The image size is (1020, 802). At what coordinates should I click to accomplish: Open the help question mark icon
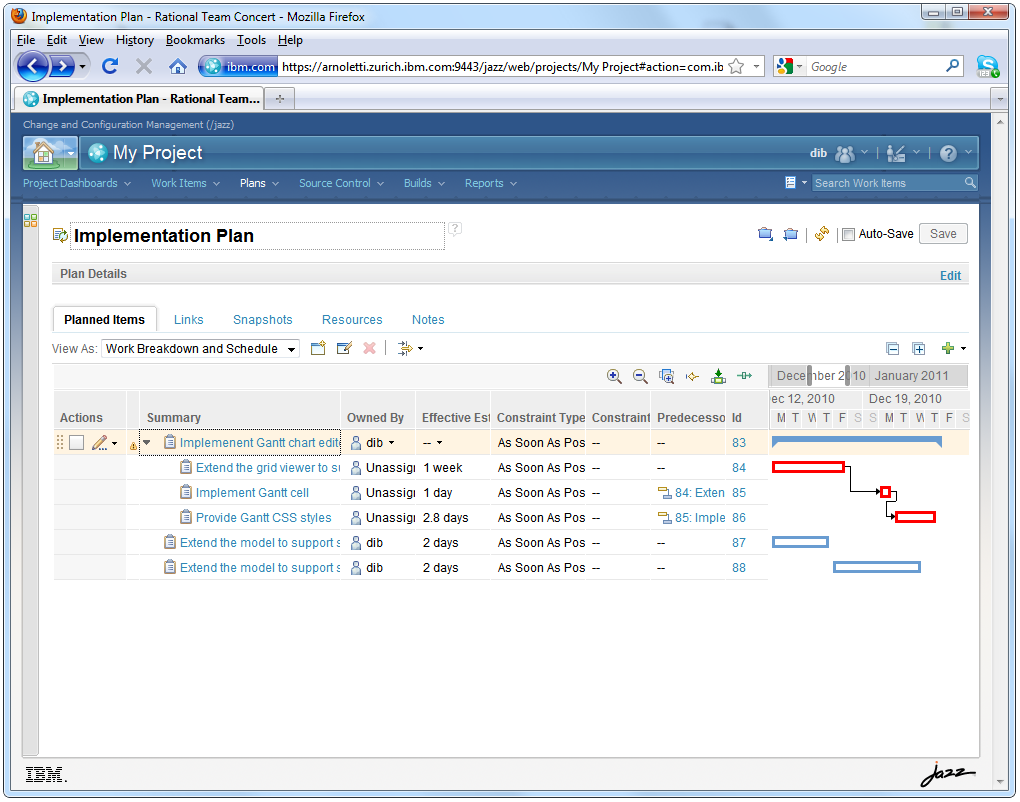coord(948,154)
